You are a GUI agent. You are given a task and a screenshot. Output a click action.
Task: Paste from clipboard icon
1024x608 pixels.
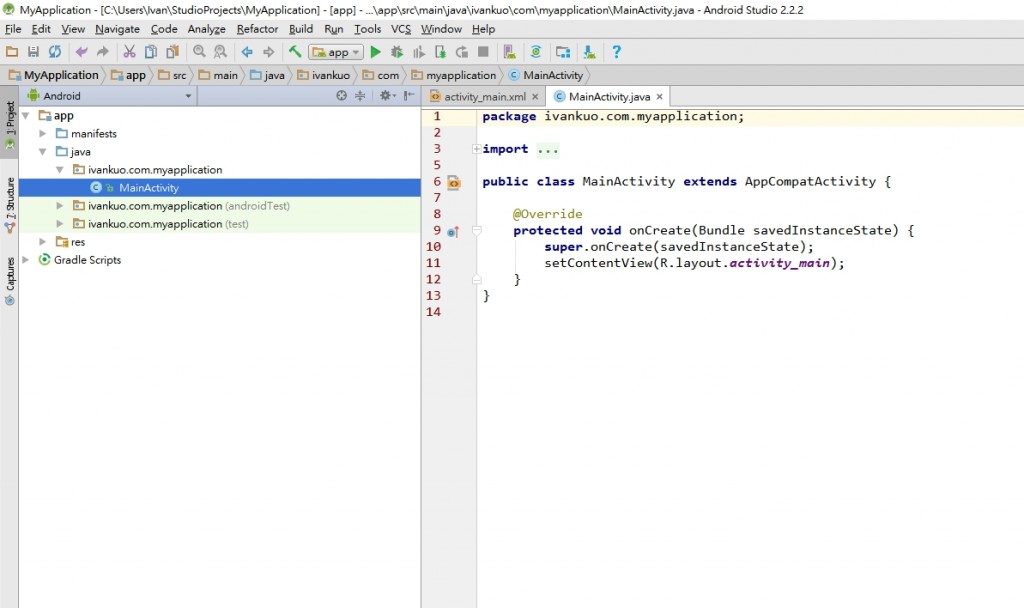[x=172, y=52]
